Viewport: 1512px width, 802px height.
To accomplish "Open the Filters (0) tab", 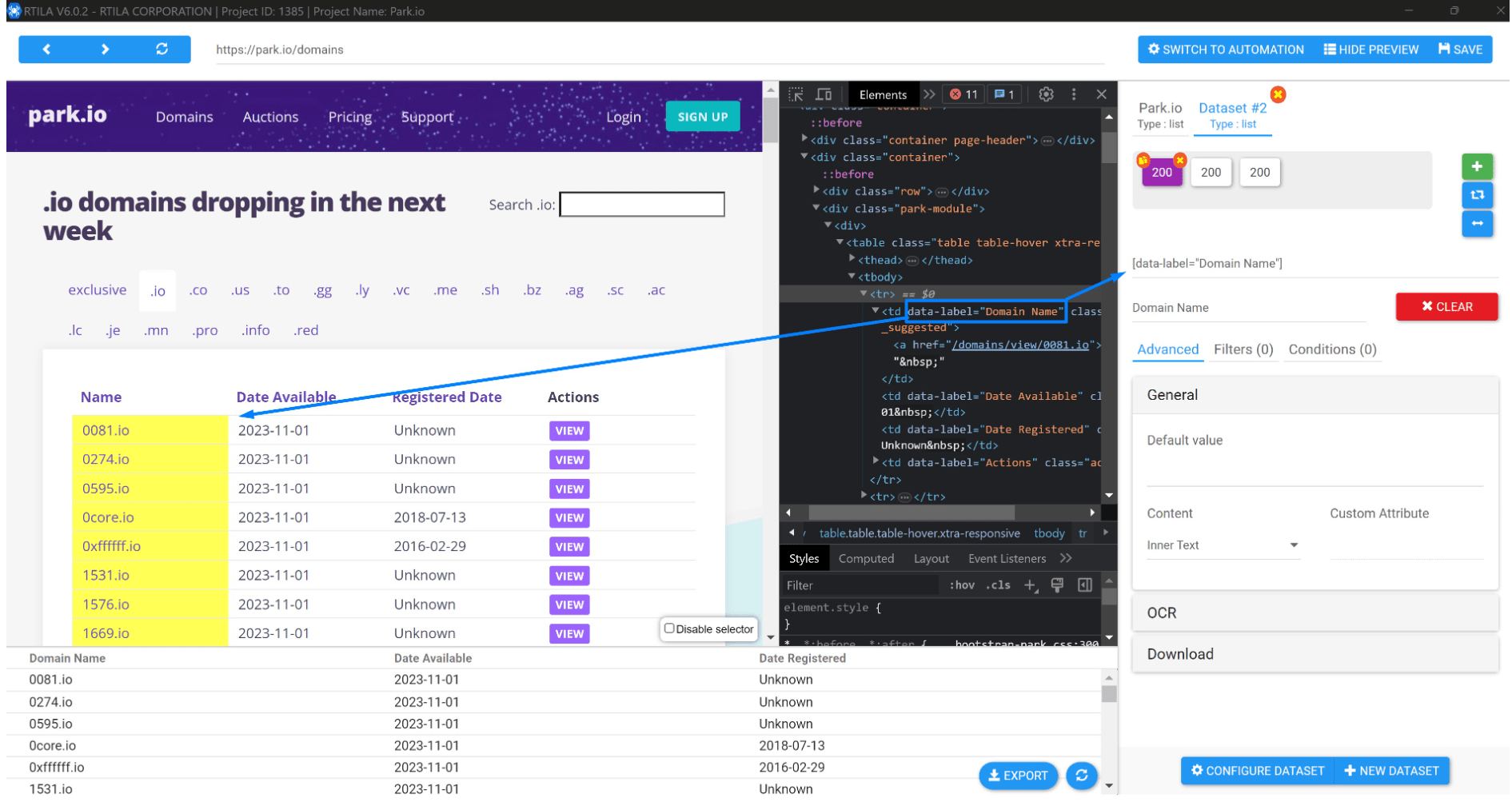I will pyautogui.click(x=1243, y=349).
